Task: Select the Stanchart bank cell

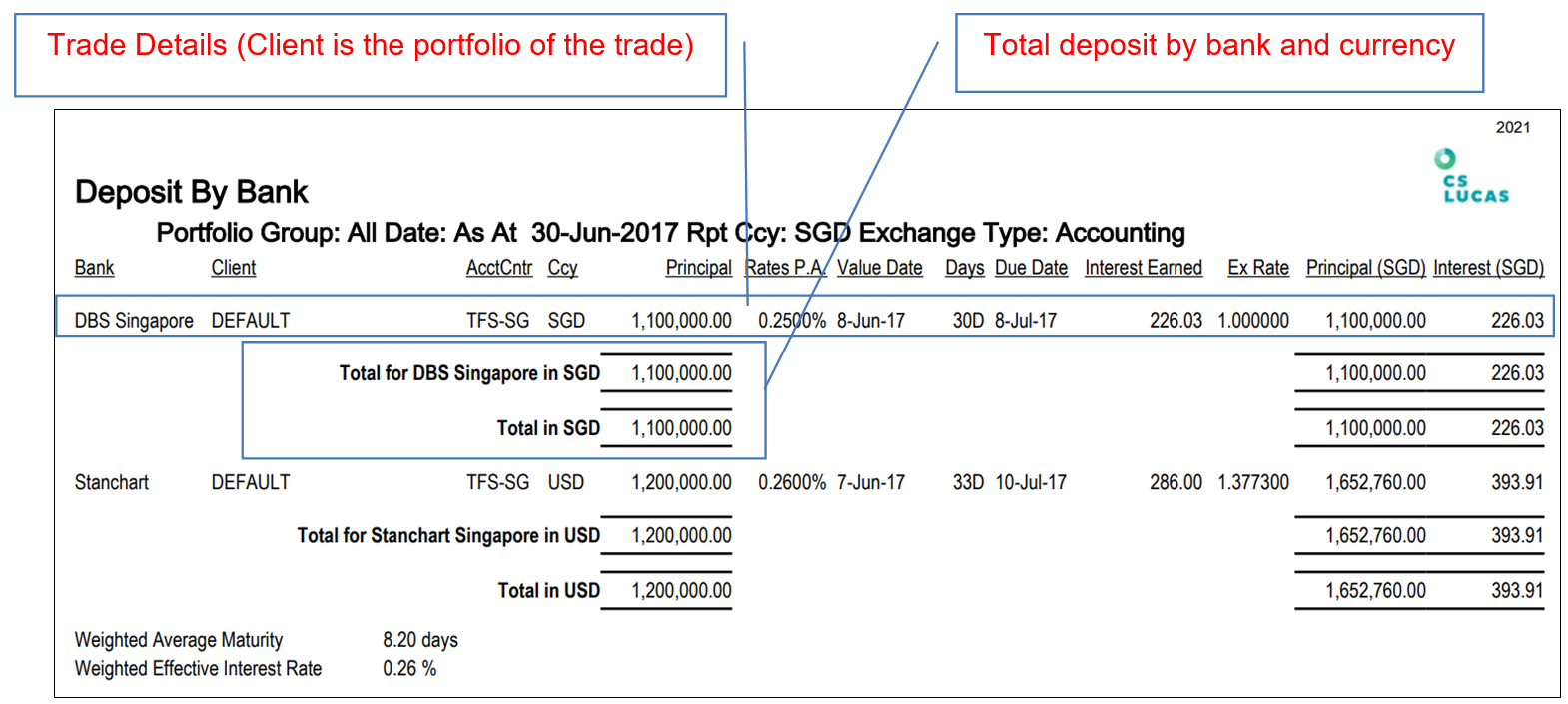Action: (x=111, y=482)
